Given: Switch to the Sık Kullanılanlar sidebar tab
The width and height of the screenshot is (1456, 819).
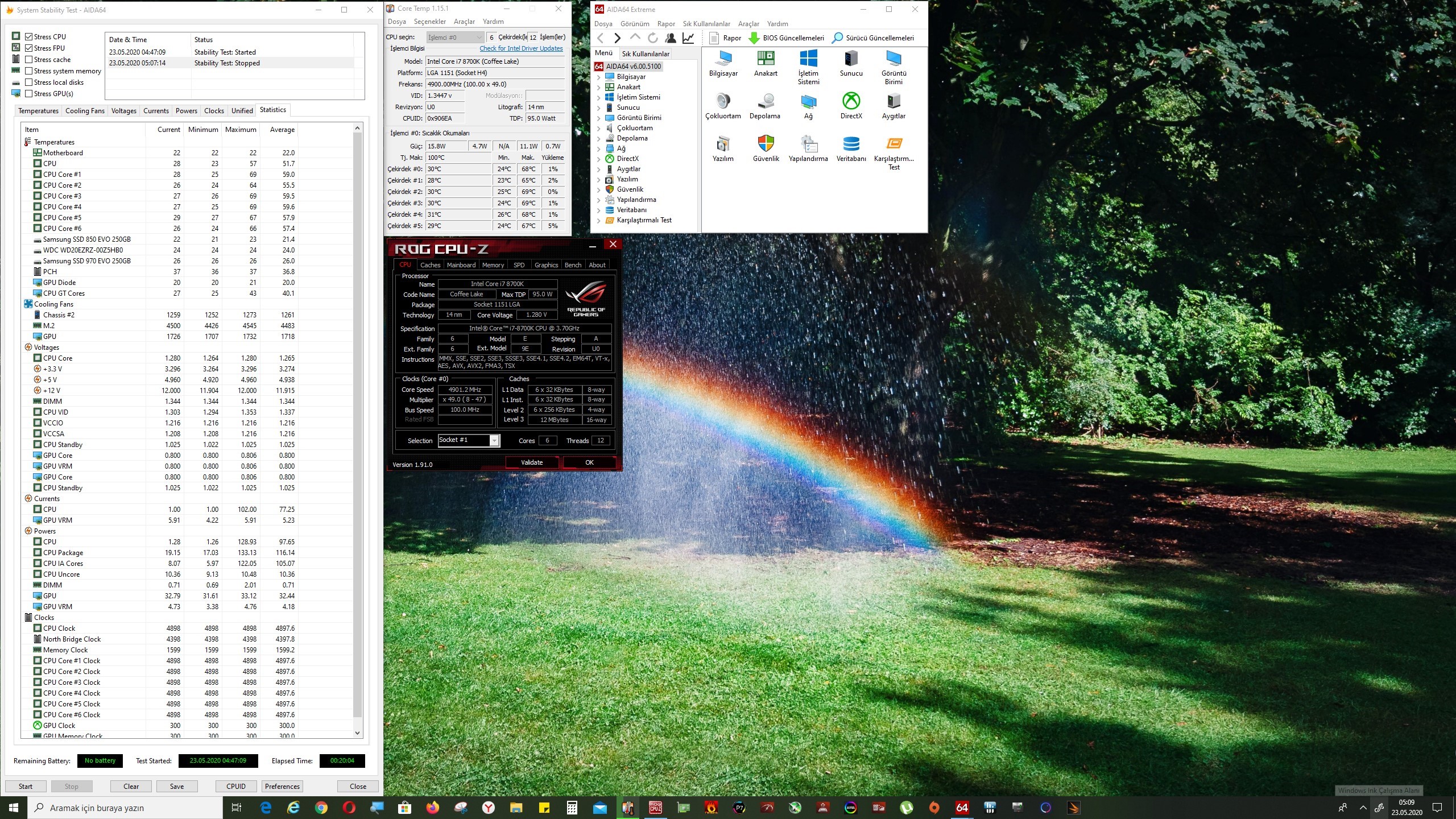Looking at the screenshot, I should click(645, 54).
